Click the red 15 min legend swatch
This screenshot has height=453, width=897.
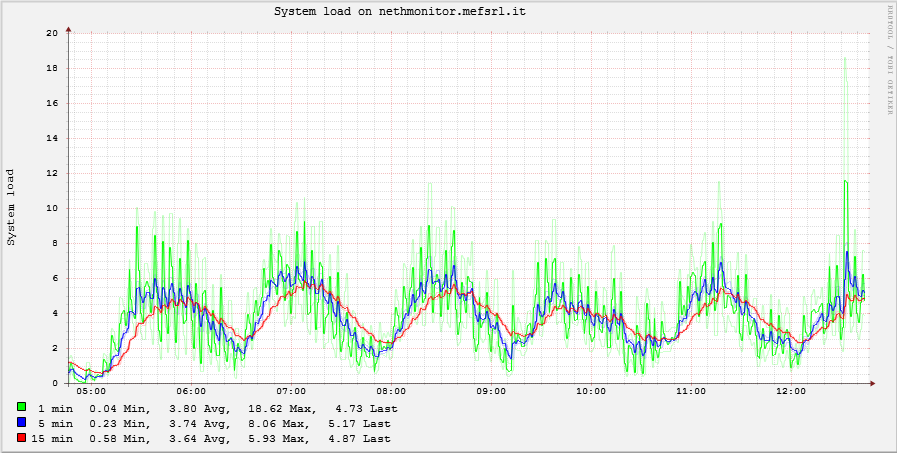tap(21, 438)
